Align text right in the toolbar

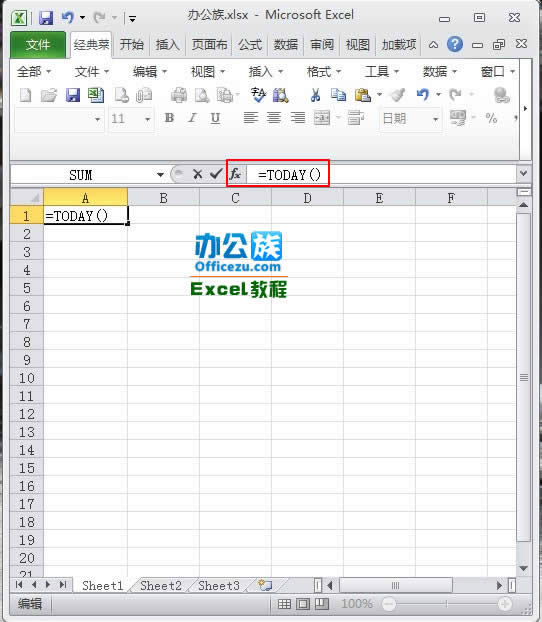(298, 118)
